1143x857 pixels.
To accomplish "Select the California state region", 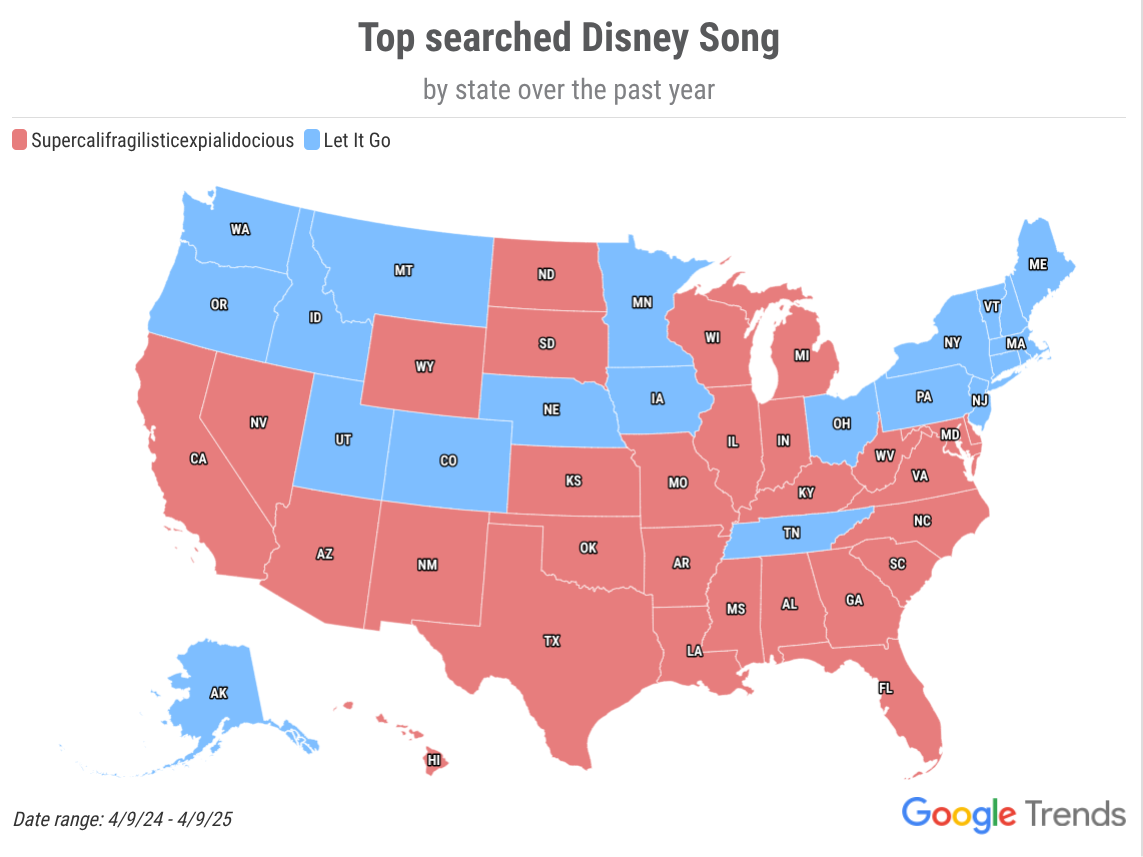I will pyautogui.click(x=198, y=458).
